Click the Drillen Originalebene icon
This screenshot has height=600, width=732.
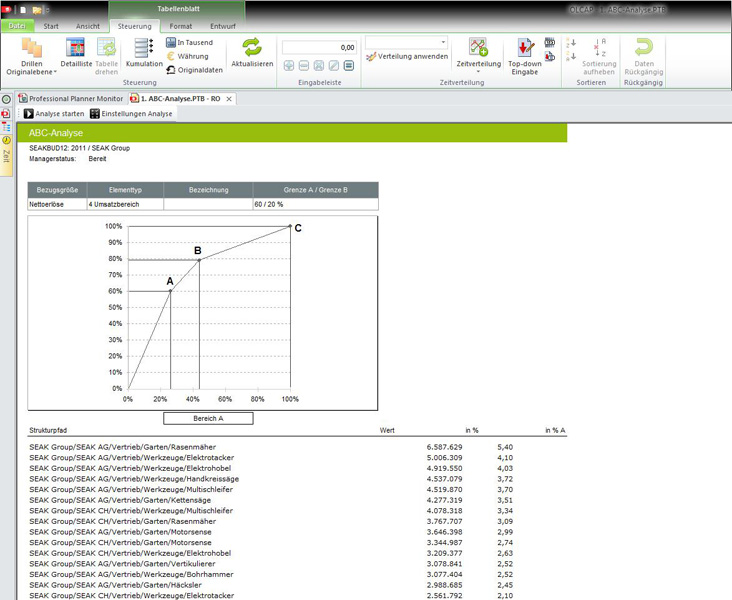click(32, 47)
